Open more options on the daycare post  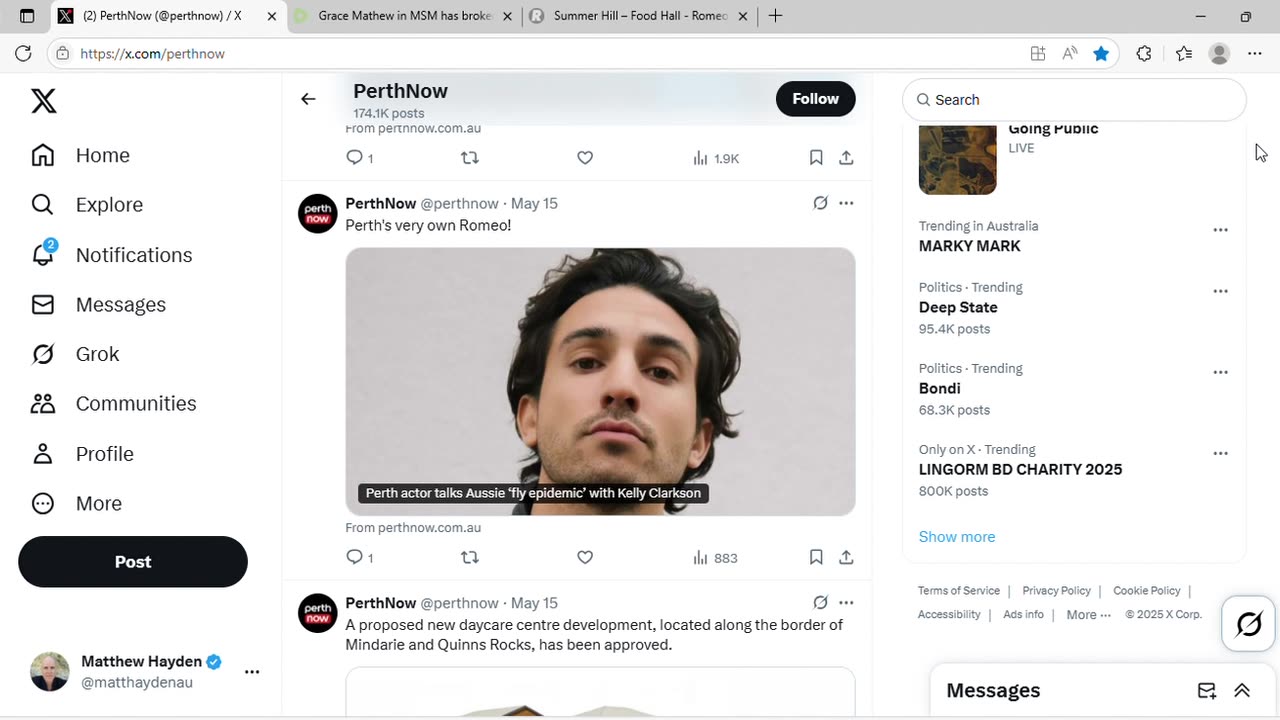click(846, 603)
